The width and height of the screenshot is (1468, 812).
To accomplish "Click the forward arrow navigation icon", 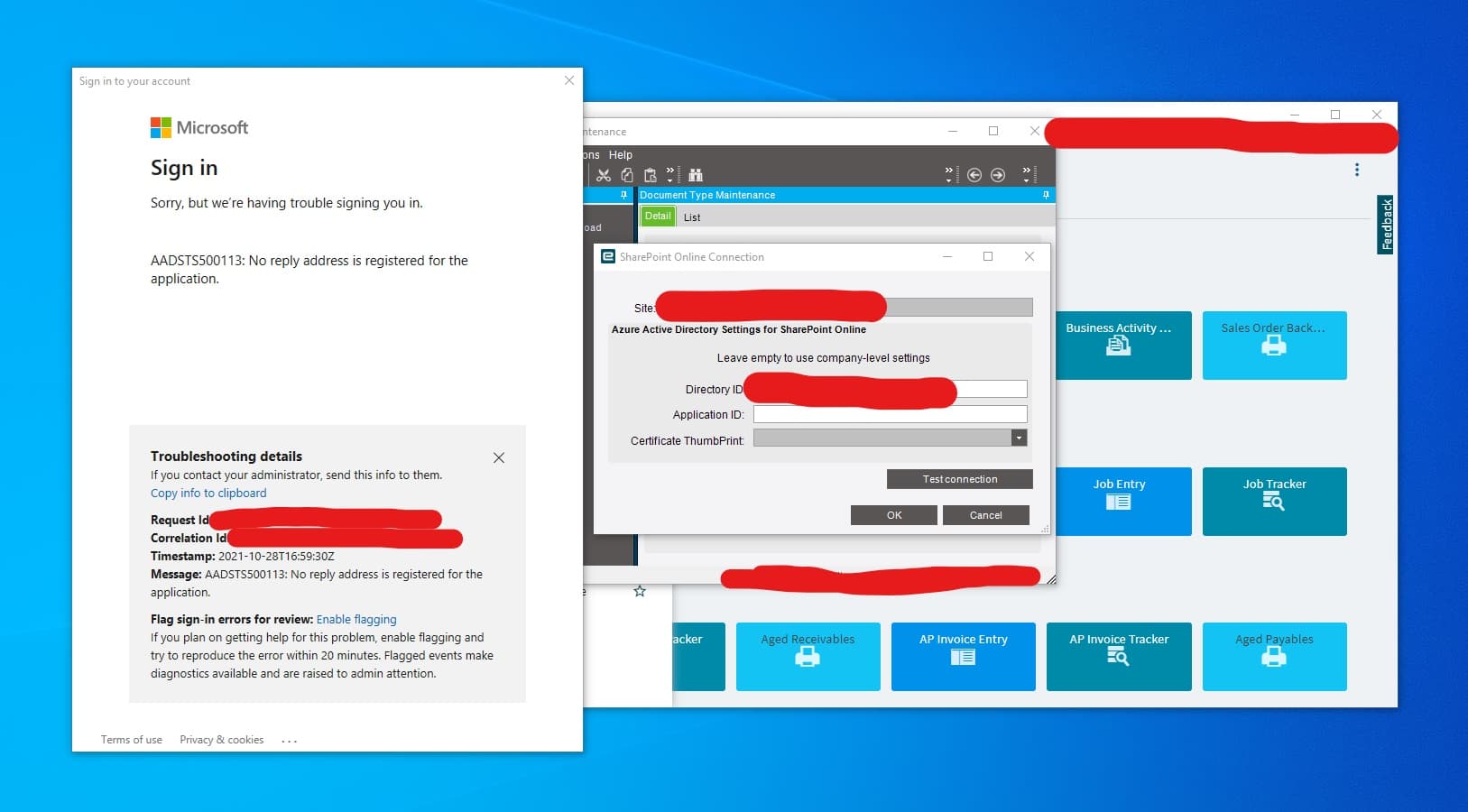I will coord(998,175).
